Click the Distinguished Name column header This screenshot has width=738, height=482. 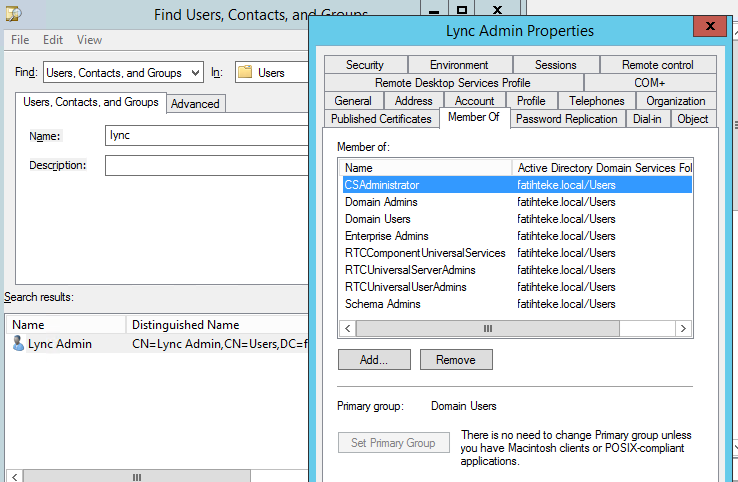[217, 325]
